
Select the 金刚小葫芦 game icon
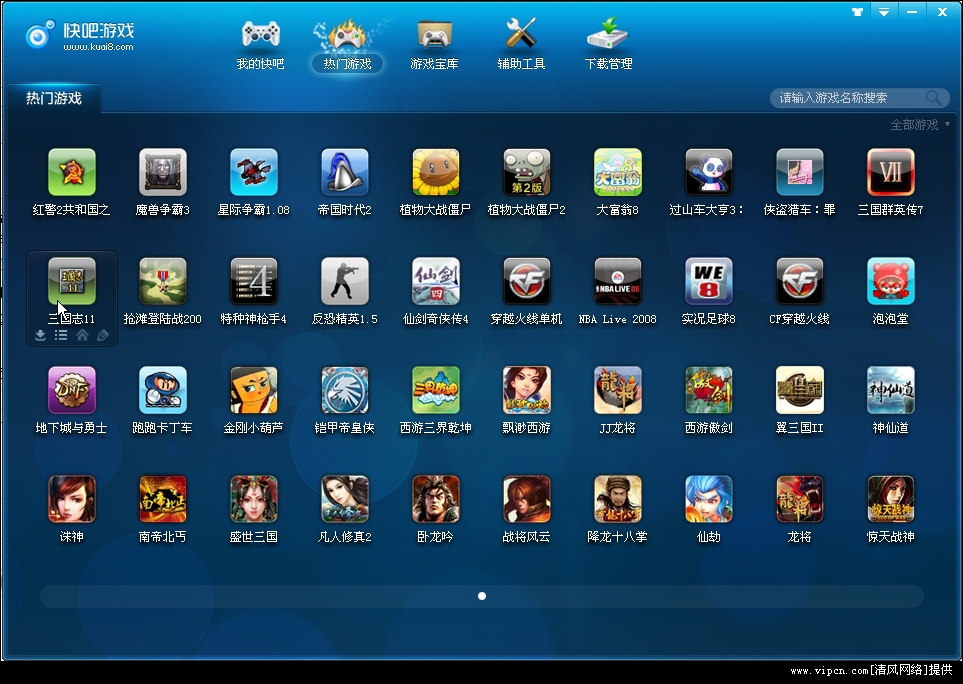[254, 390]
